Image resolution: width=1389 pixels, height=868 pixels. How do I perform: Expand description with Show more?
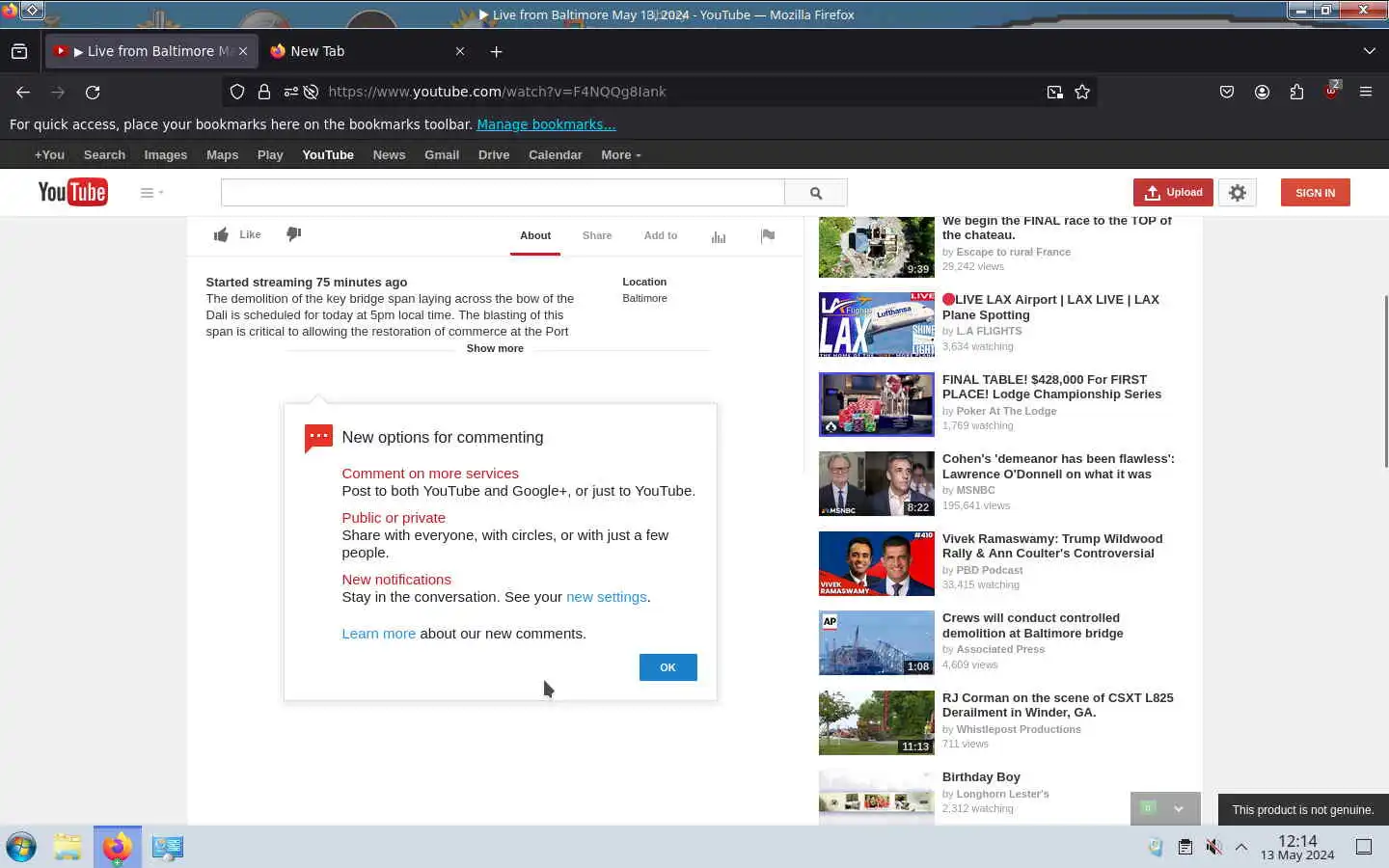[x=495, y=348]
